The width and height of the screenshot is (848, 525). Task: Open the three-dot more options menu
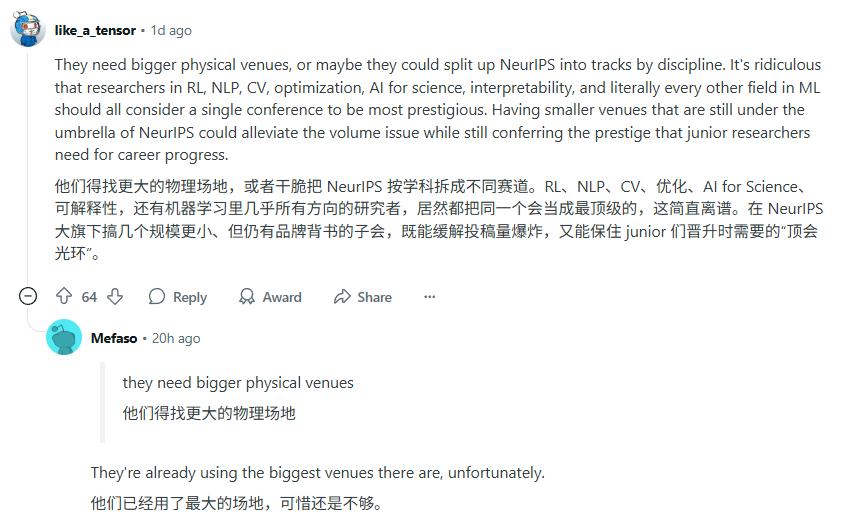click(x=429, y=296)
